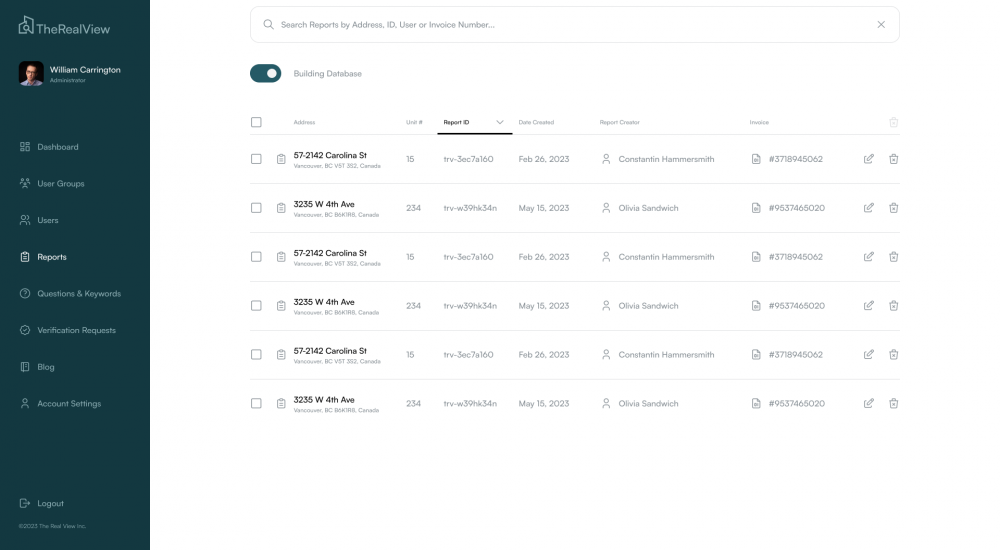Select the checkbox in the last report row

(x=256, y=404)
